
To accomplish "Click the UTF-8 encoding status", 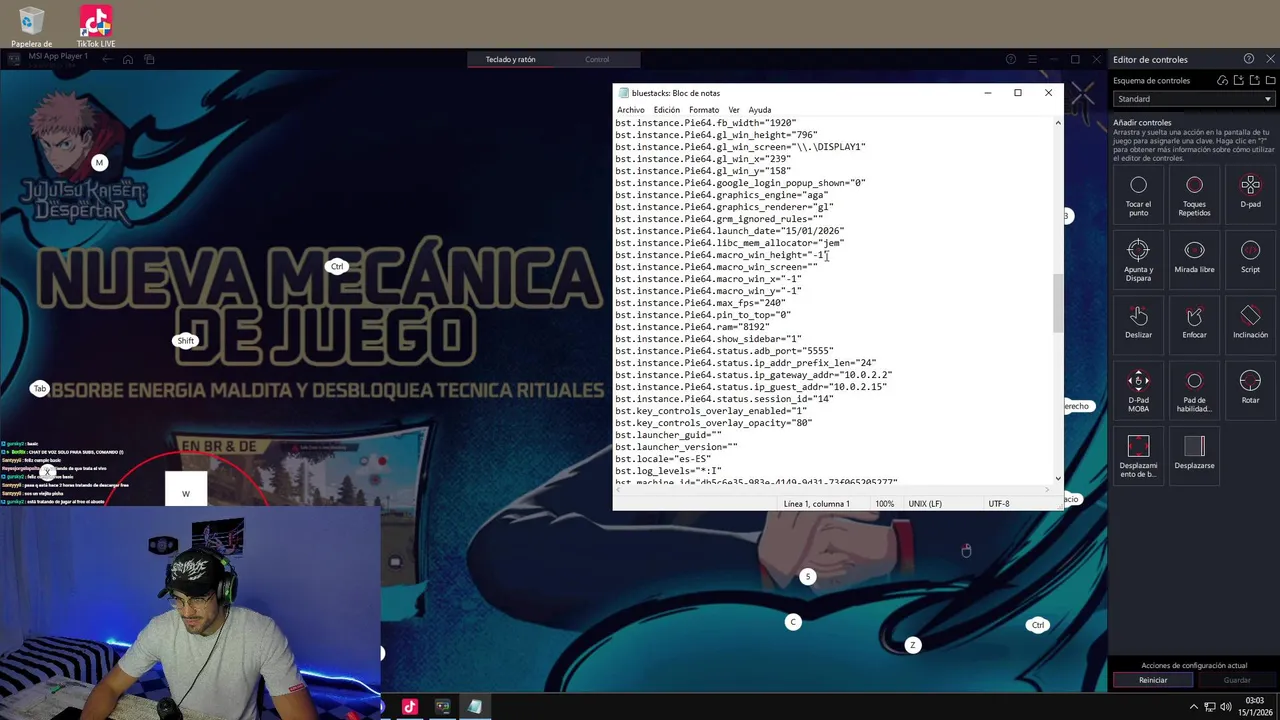I will pos(999,504).
